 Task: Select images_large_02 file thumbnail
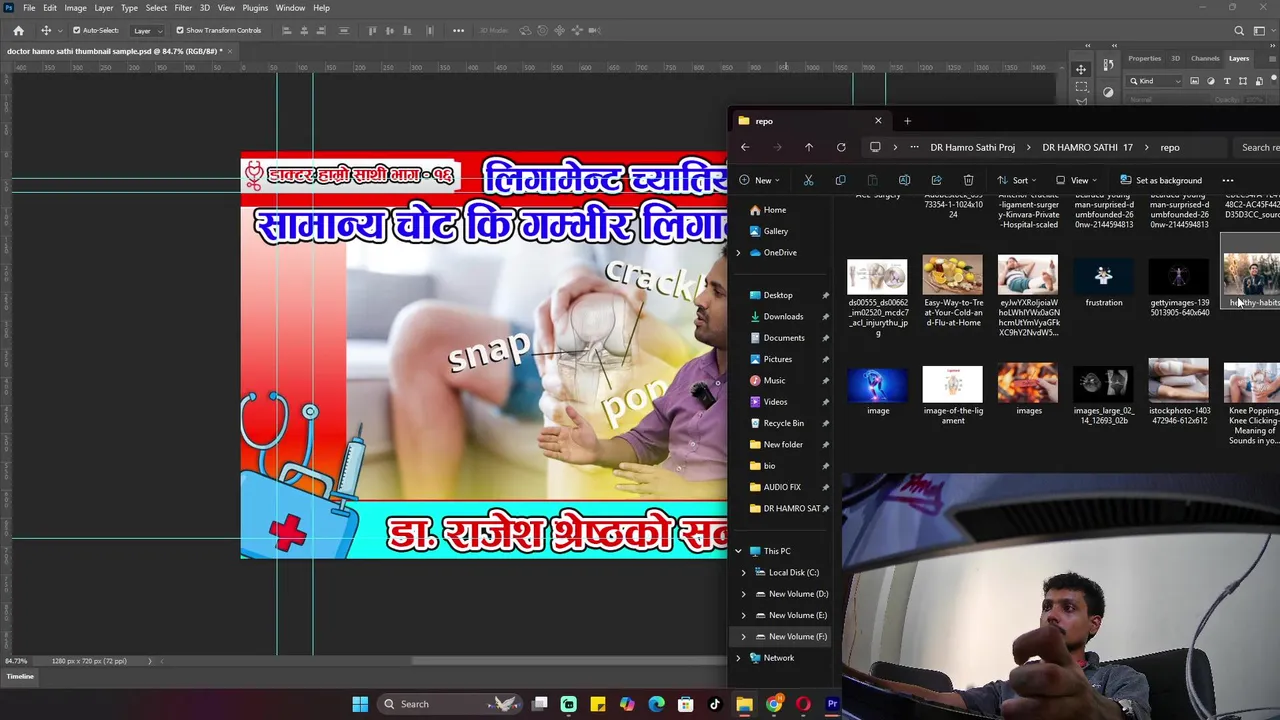(x=1104, y=383)
